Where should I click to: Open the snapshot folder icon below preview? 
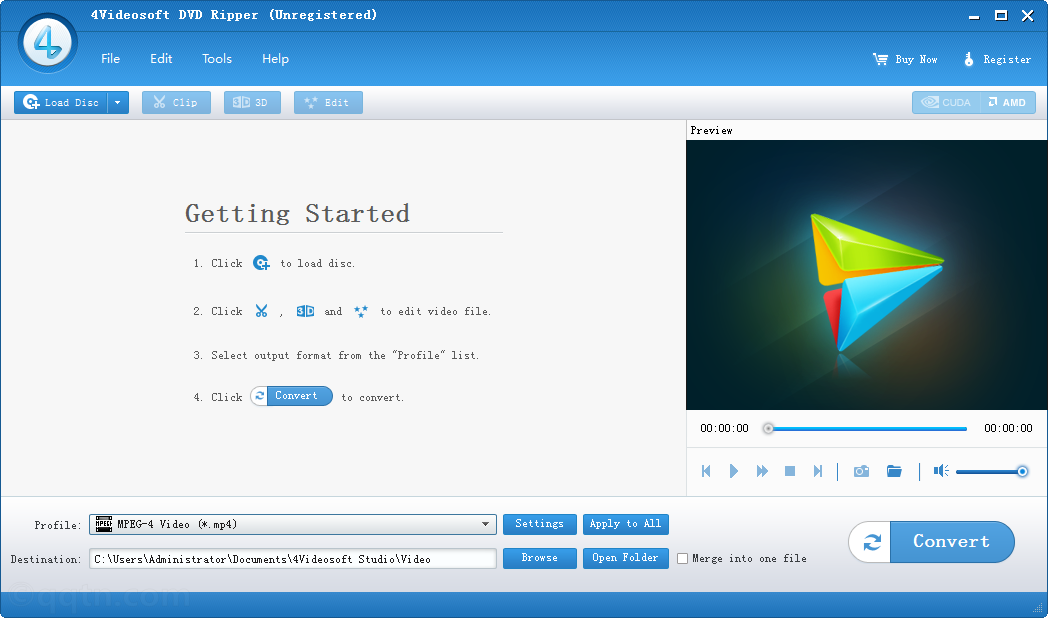894,470
